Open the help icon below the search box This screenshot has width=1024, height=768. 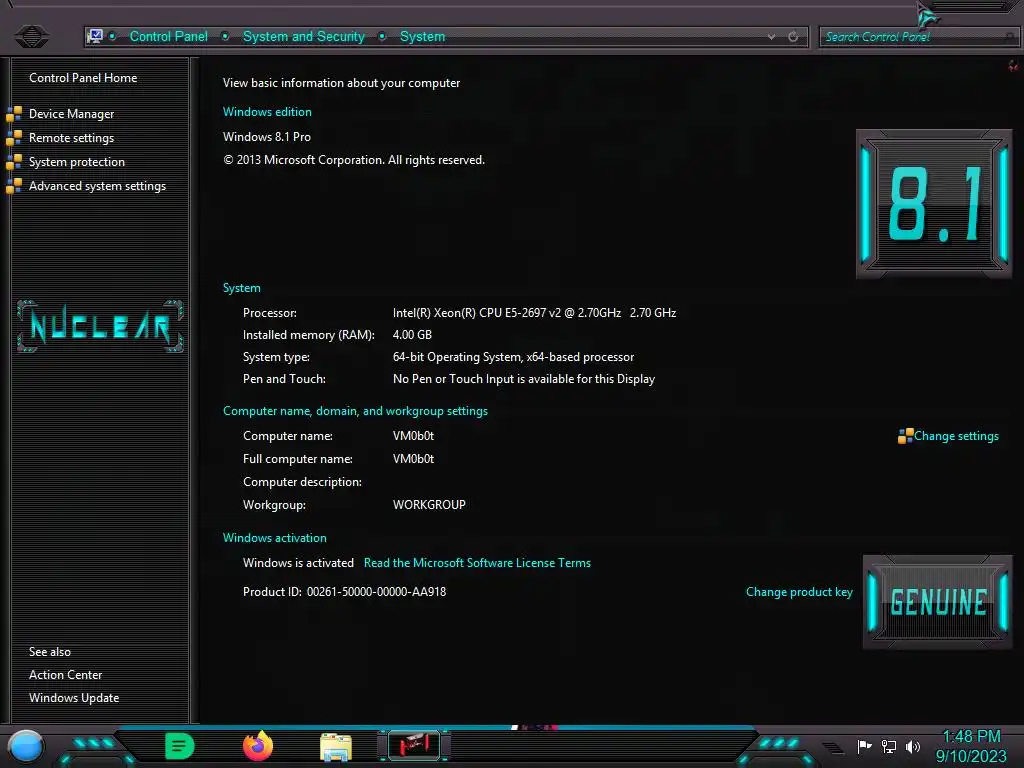pyautogui.click(x=1013, y=65)
